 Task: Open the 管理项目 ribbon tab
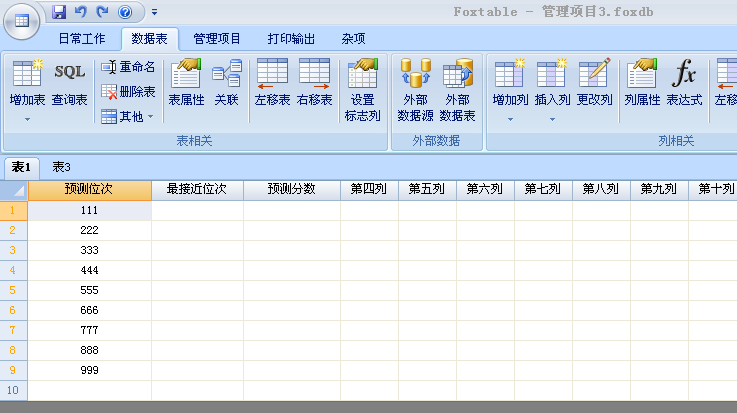[217, 39]
